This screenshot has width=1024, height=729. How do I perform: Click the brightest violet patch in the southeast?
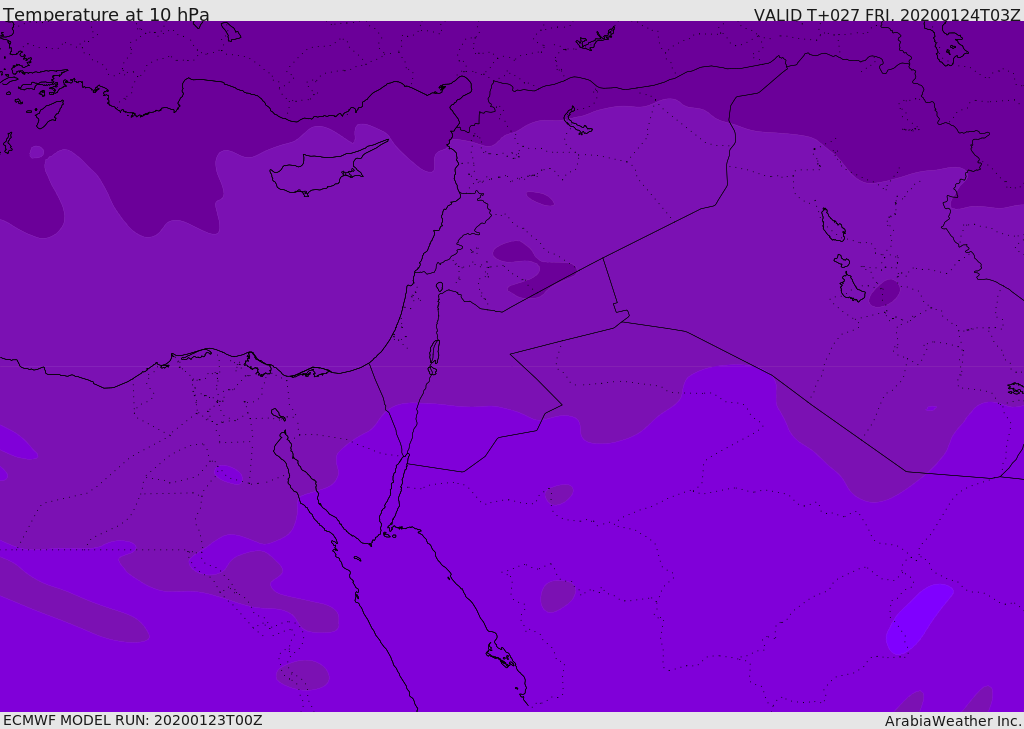pyautogui.click(x=917, y=616)
